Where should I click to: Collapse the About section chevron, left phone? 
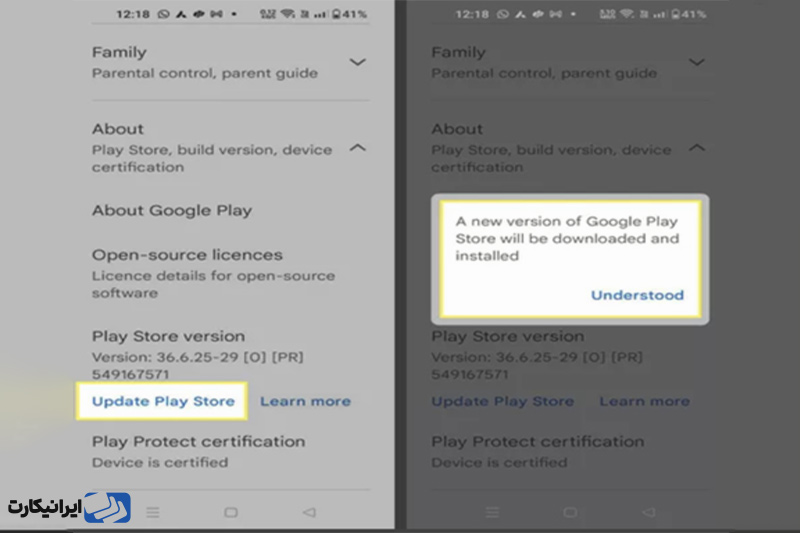point(358,148)
